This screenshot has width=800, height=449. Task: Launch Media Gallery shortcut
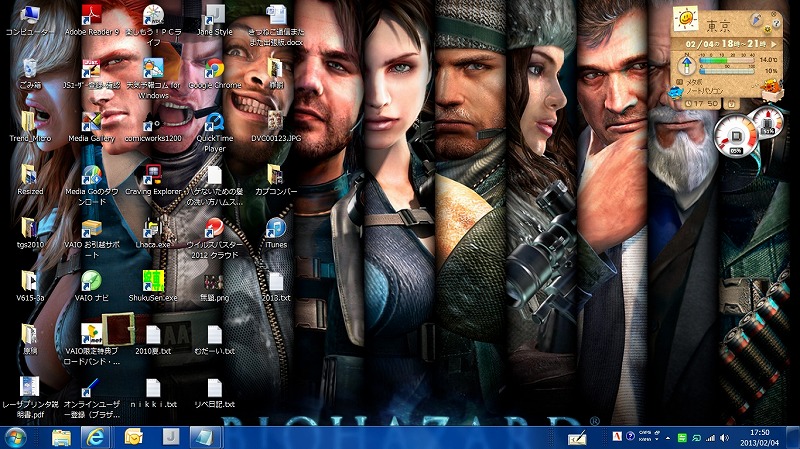[x=92, y=127]
